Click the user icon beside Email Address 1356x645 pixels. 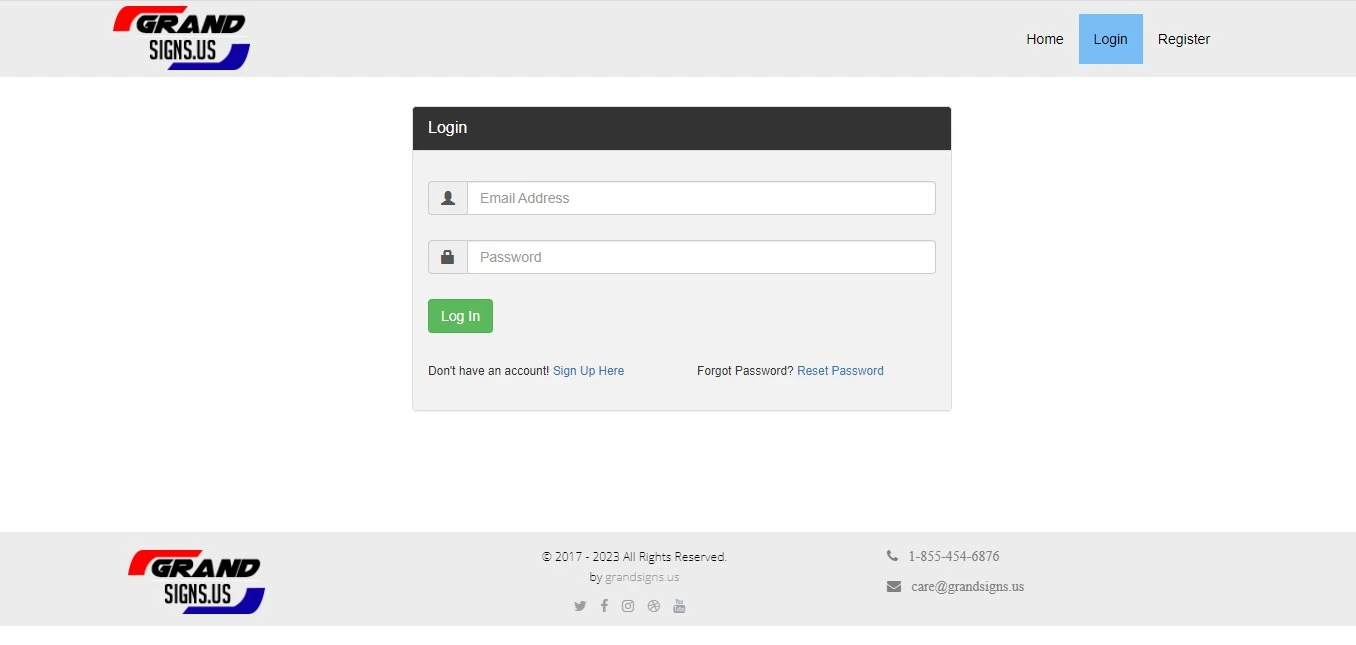448,198
